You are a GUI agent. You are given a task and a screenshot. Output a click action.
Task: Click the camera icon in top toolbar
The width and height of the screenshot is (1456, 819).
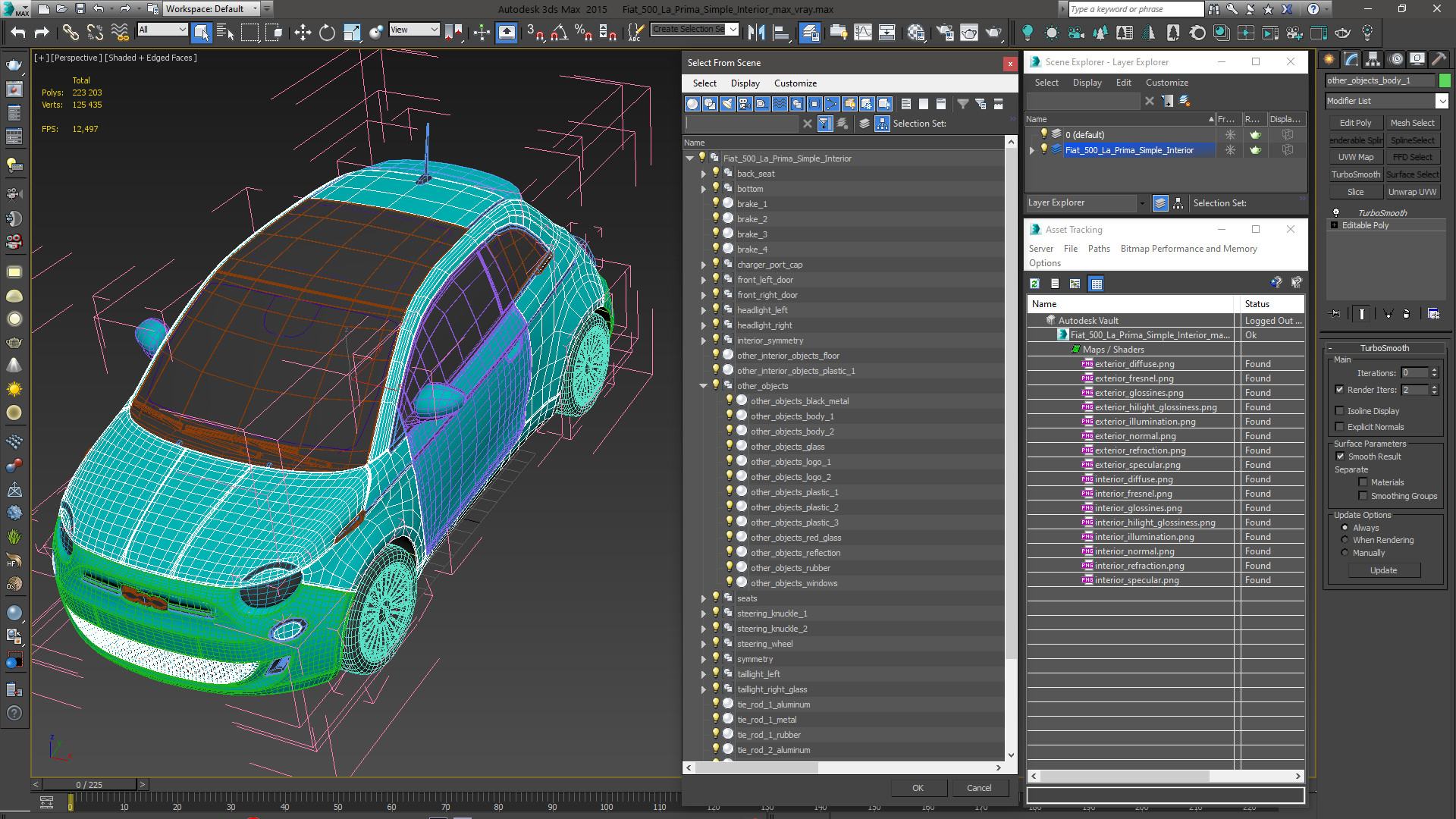coord(1076,33)
